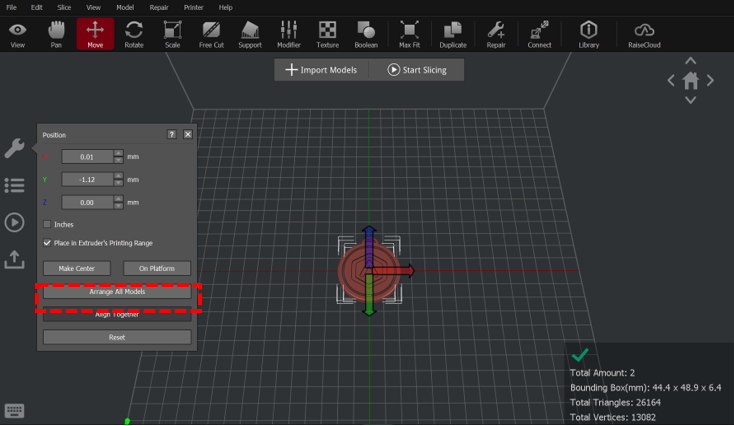Viewport: 734px width, 426px height.
Task: Open the Position panel help button
Action: pos(172,134)
